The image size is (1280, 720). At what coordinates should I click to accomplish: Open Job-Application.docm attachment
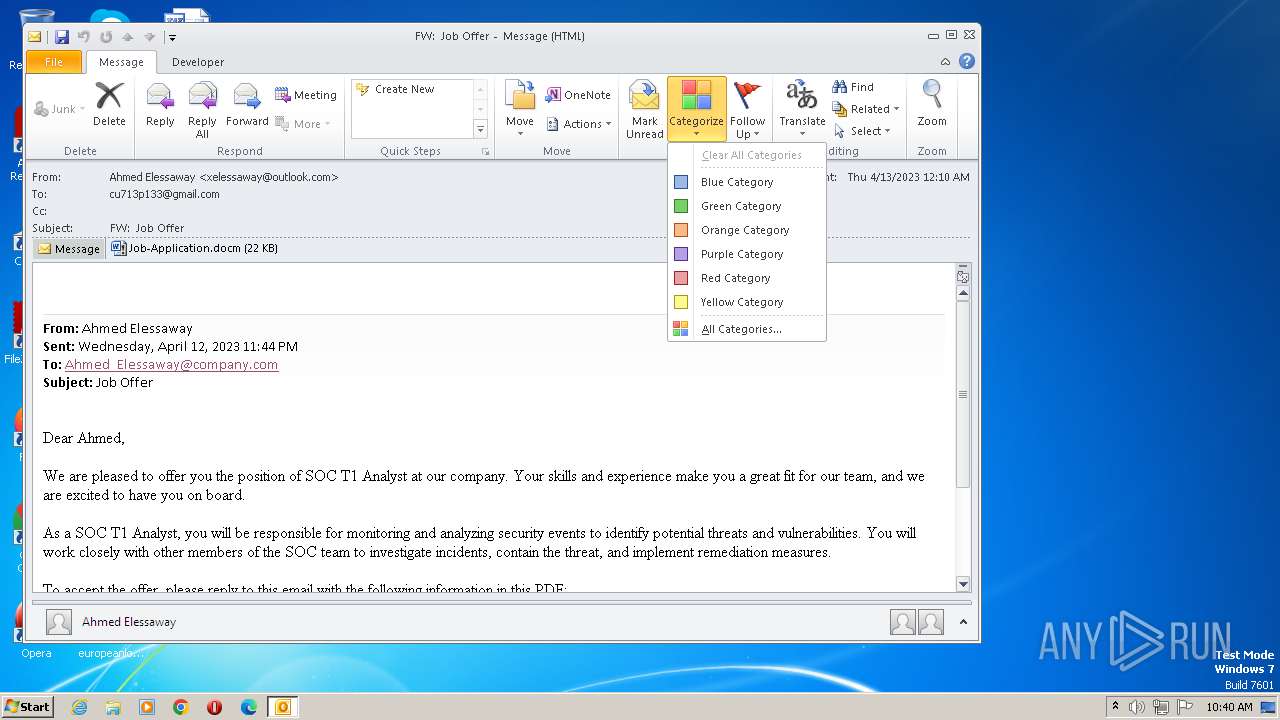coord(194,248)
